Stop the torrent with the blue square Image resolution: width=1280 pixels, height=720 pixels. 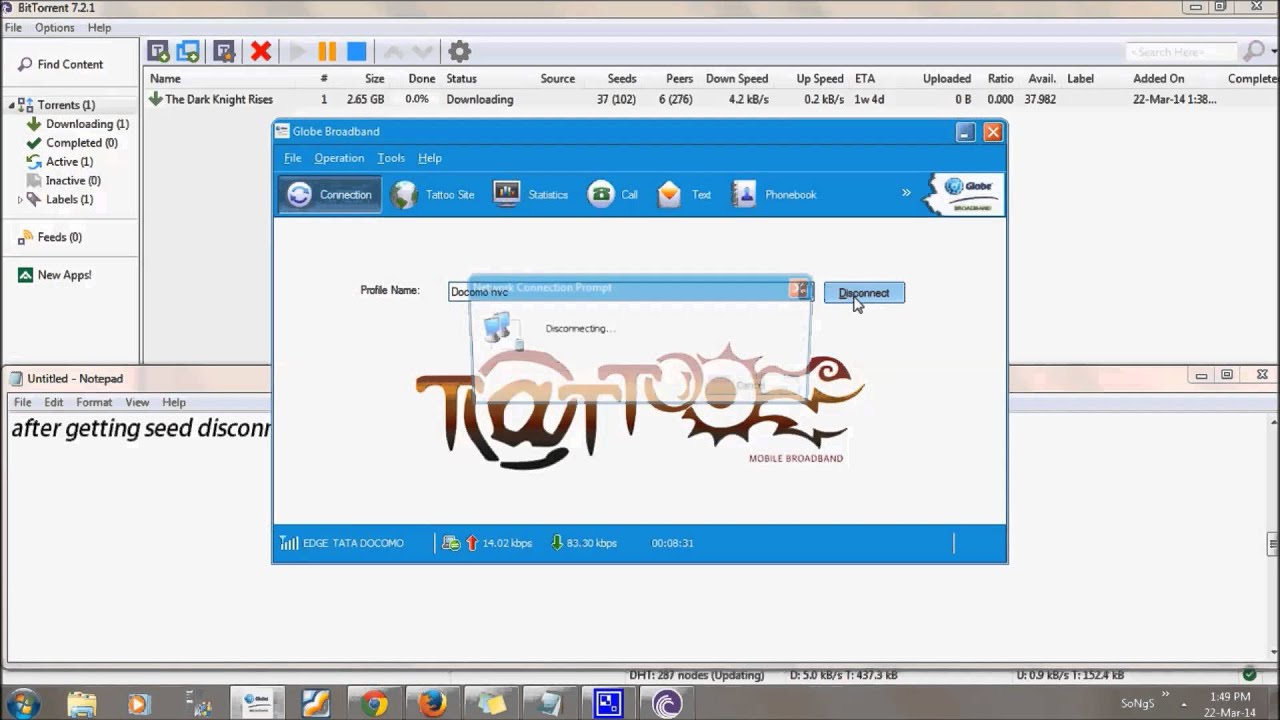[356, 51]
